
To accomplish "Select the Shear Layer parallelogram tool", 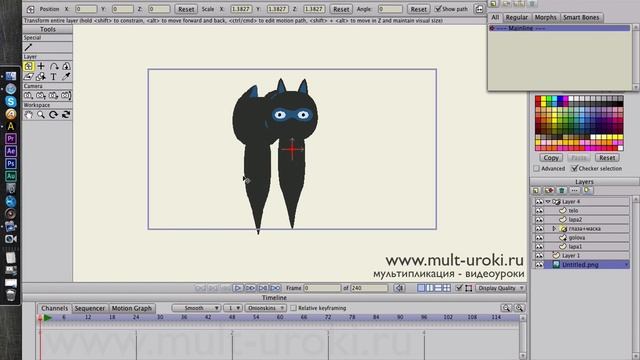I will click(x=28, y=76).
